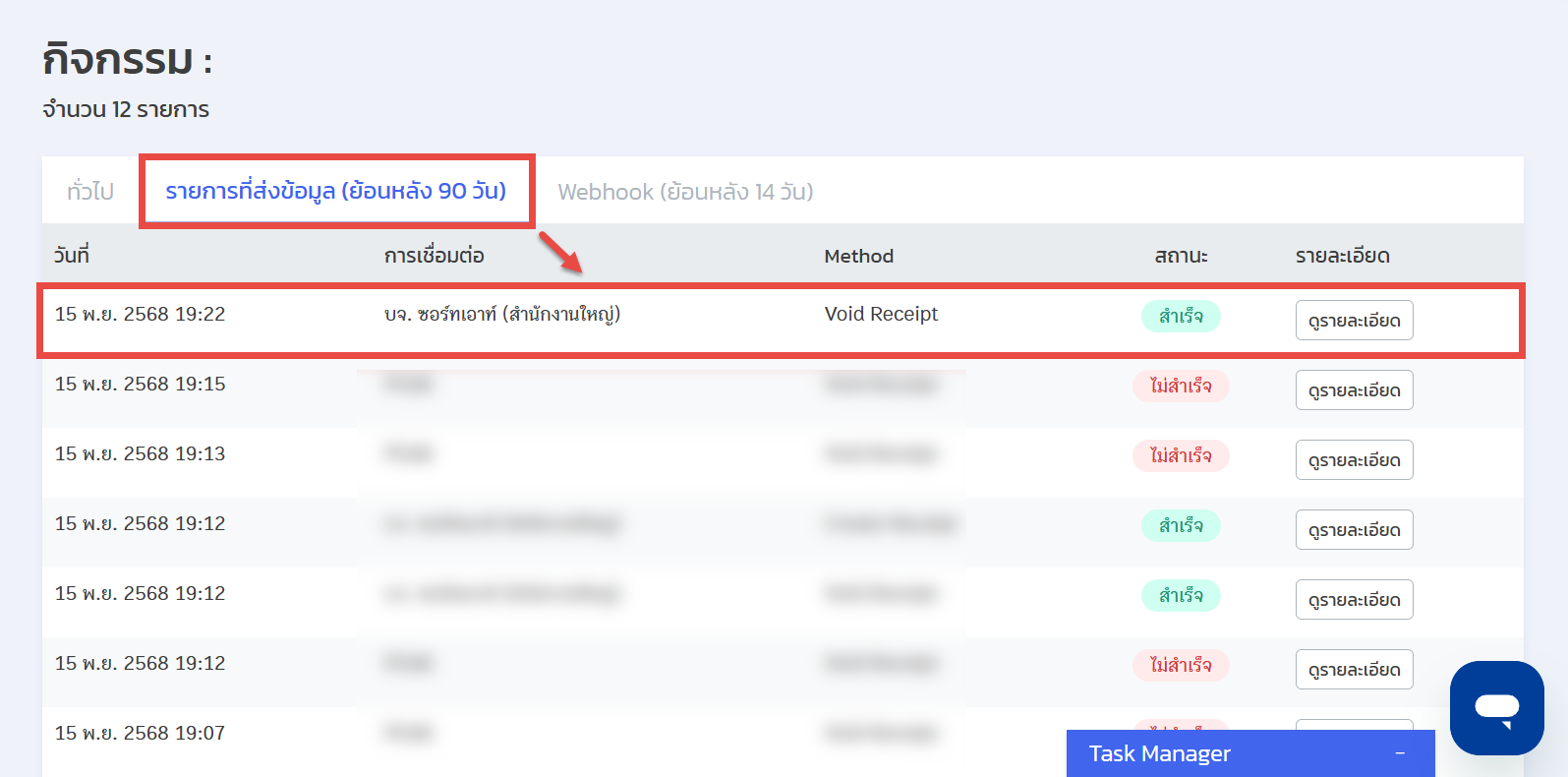Click the สถานะ column header
This screenshot has width=1568, height=777.
point(1181,256)
